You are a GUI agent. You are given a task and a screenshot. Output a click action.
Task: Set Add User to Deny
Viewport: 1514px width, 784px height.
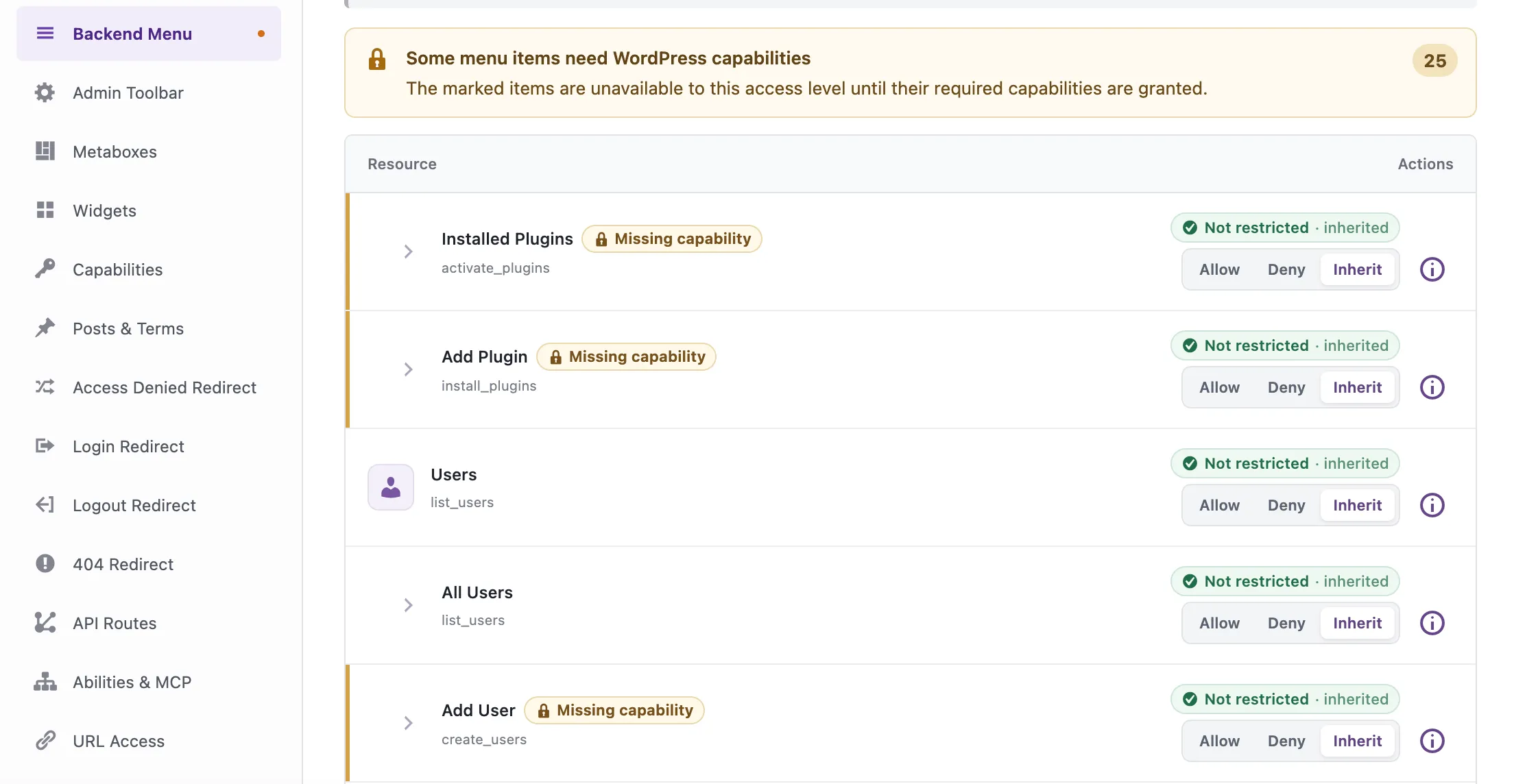[1286, 741]
